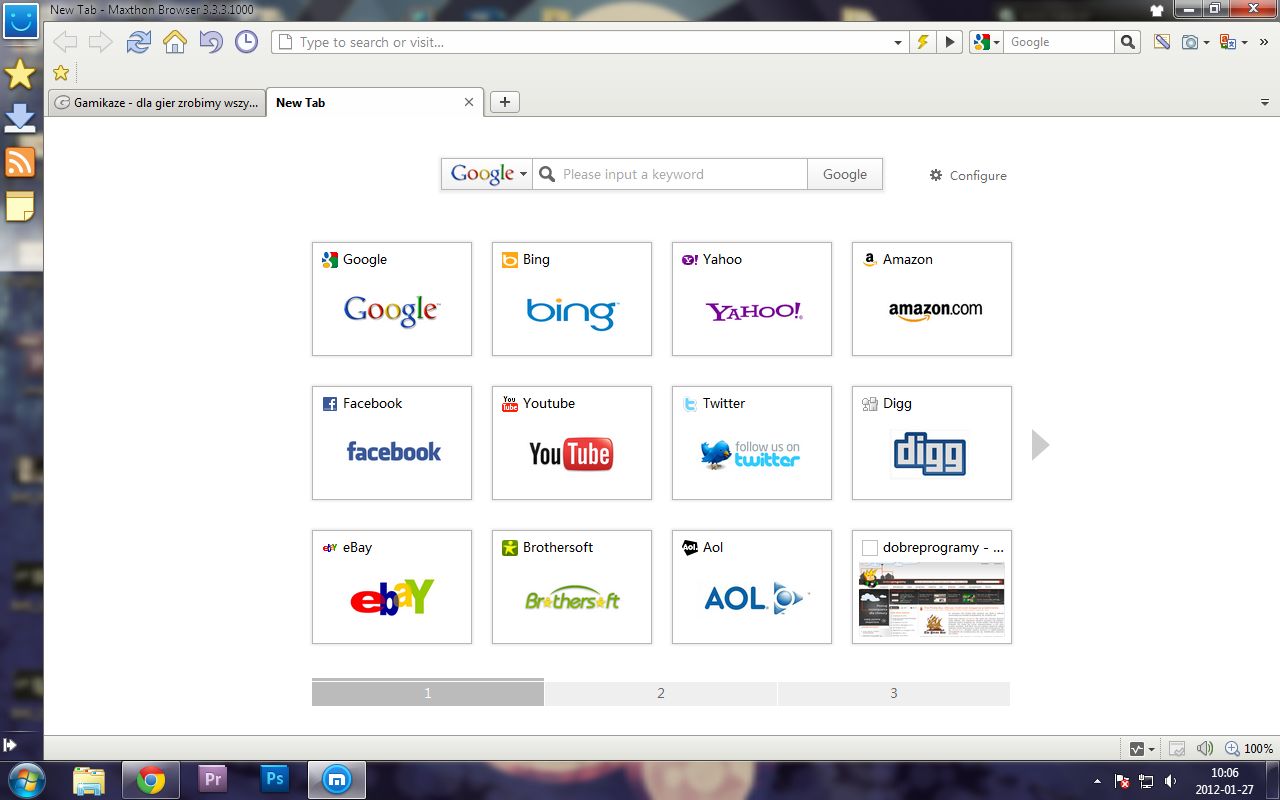Switch to the Gamikaze tab

pos(157,102)
